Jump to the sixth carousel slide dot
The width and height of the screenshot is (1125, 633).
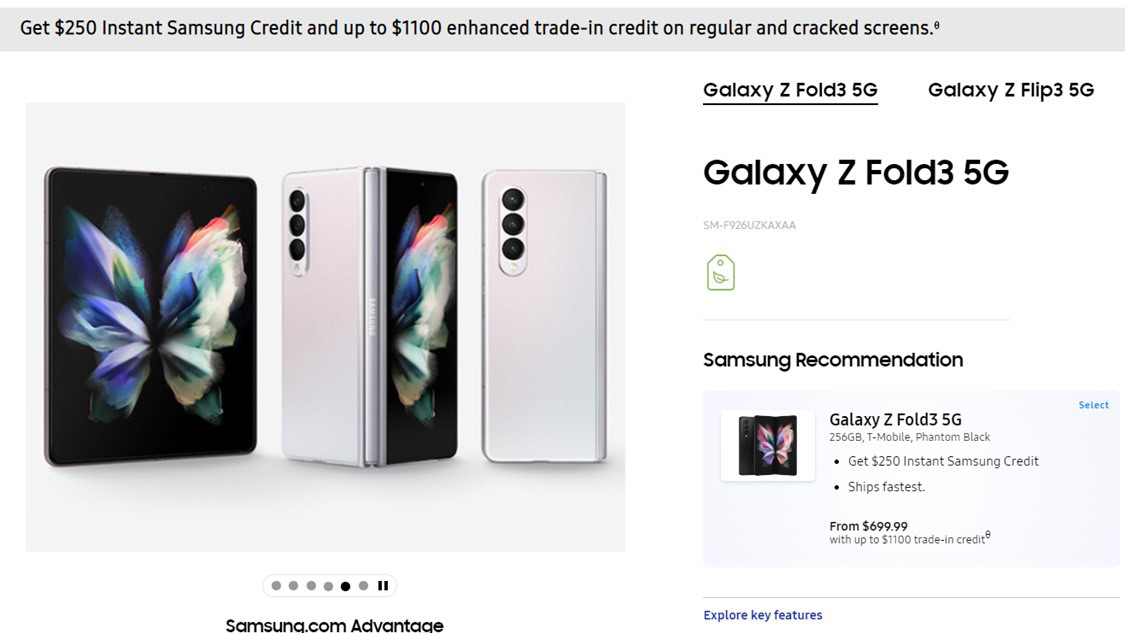[x=363, y=586]
